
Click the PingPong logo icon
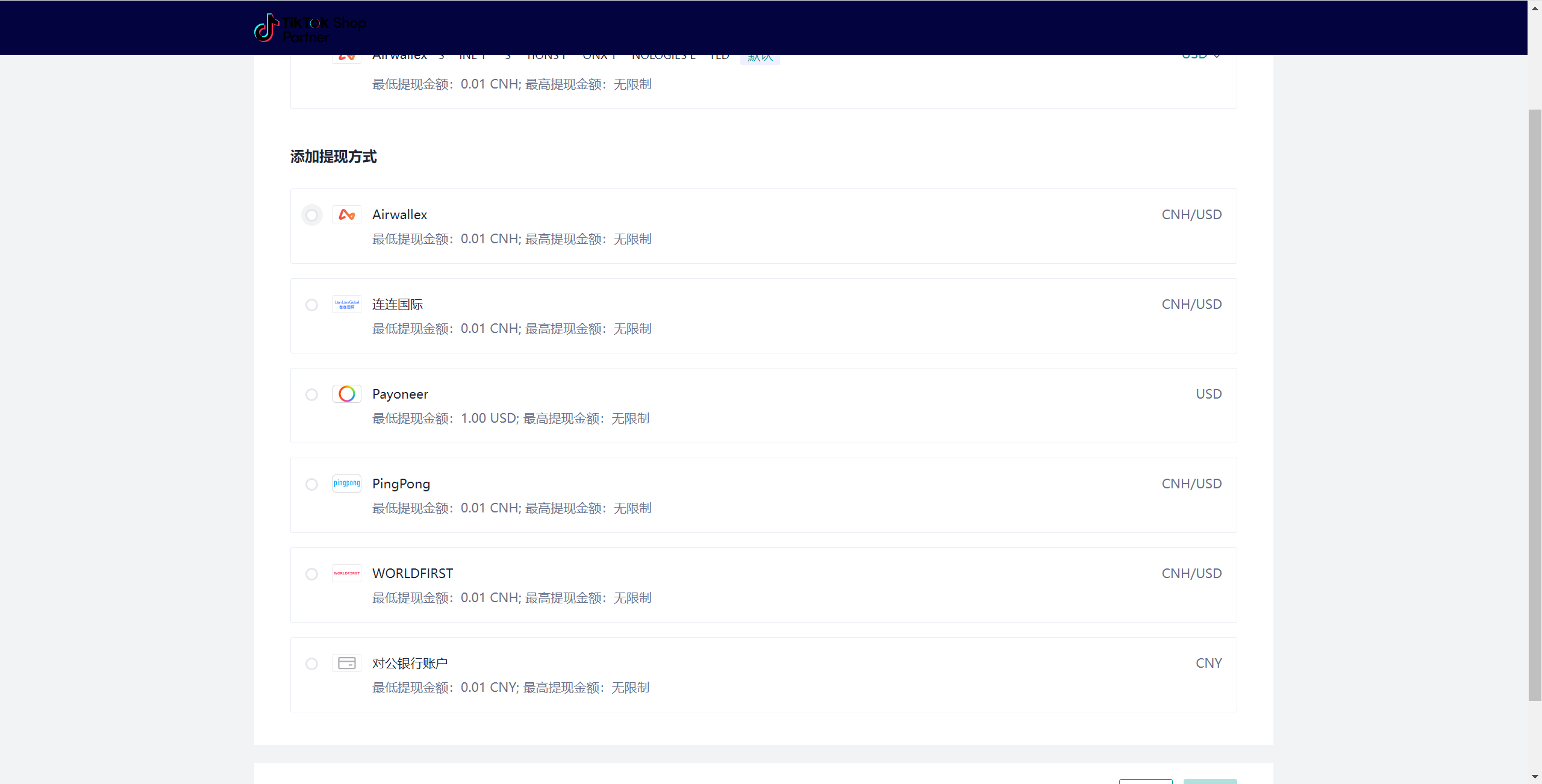[346, 484]
